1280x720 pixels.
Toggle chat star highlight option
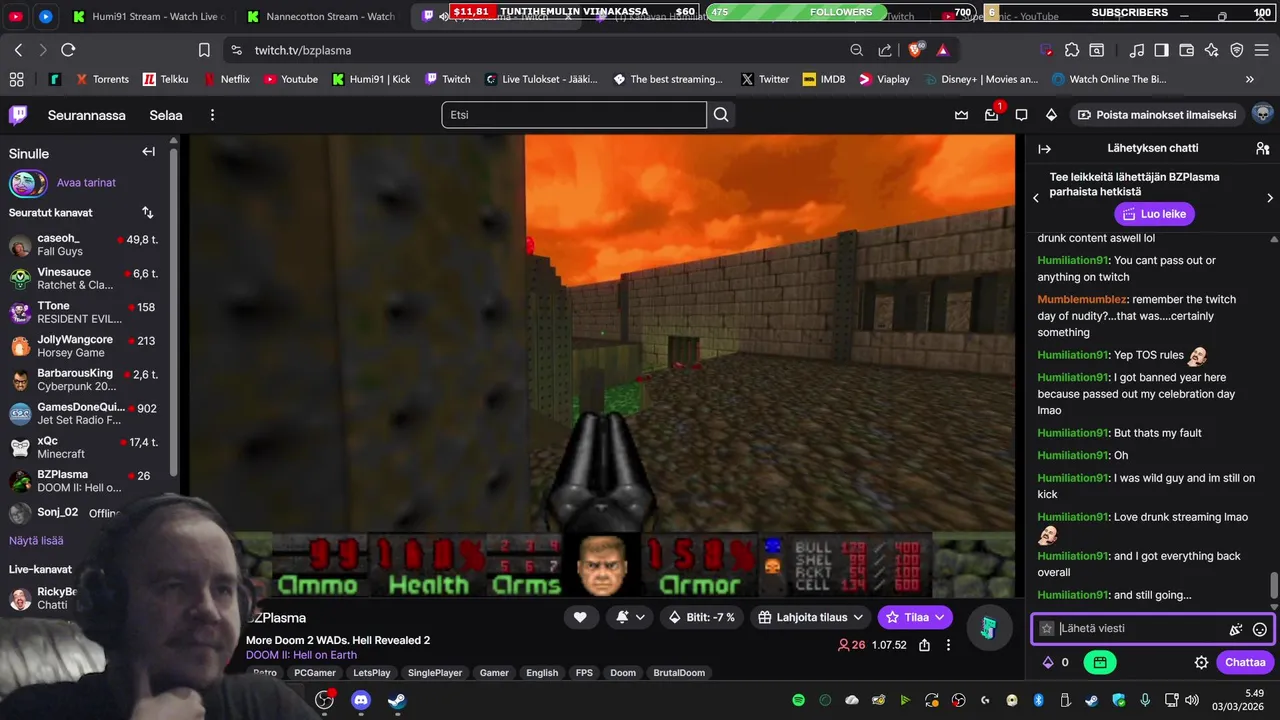pos(1047,628)
